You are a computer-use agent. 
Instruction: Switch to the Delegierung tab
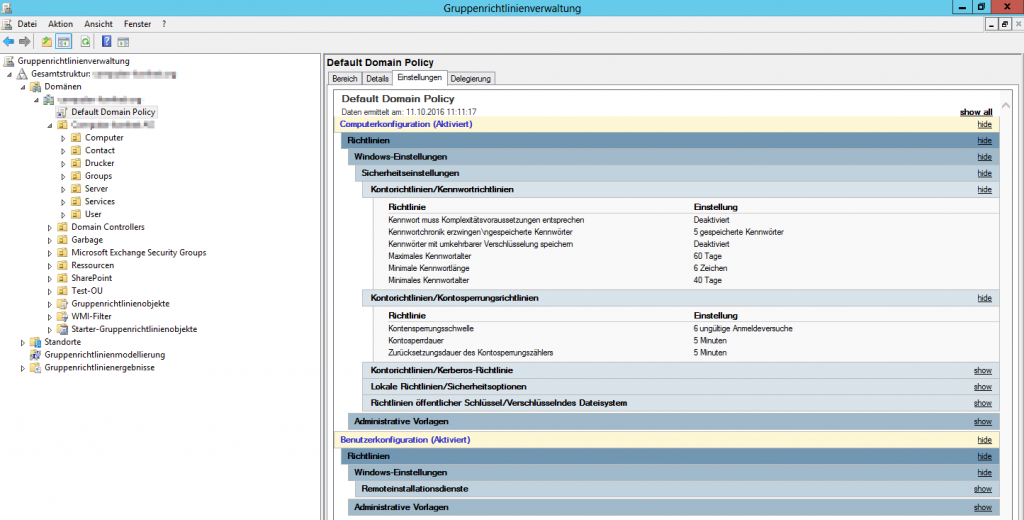point(470,78)
